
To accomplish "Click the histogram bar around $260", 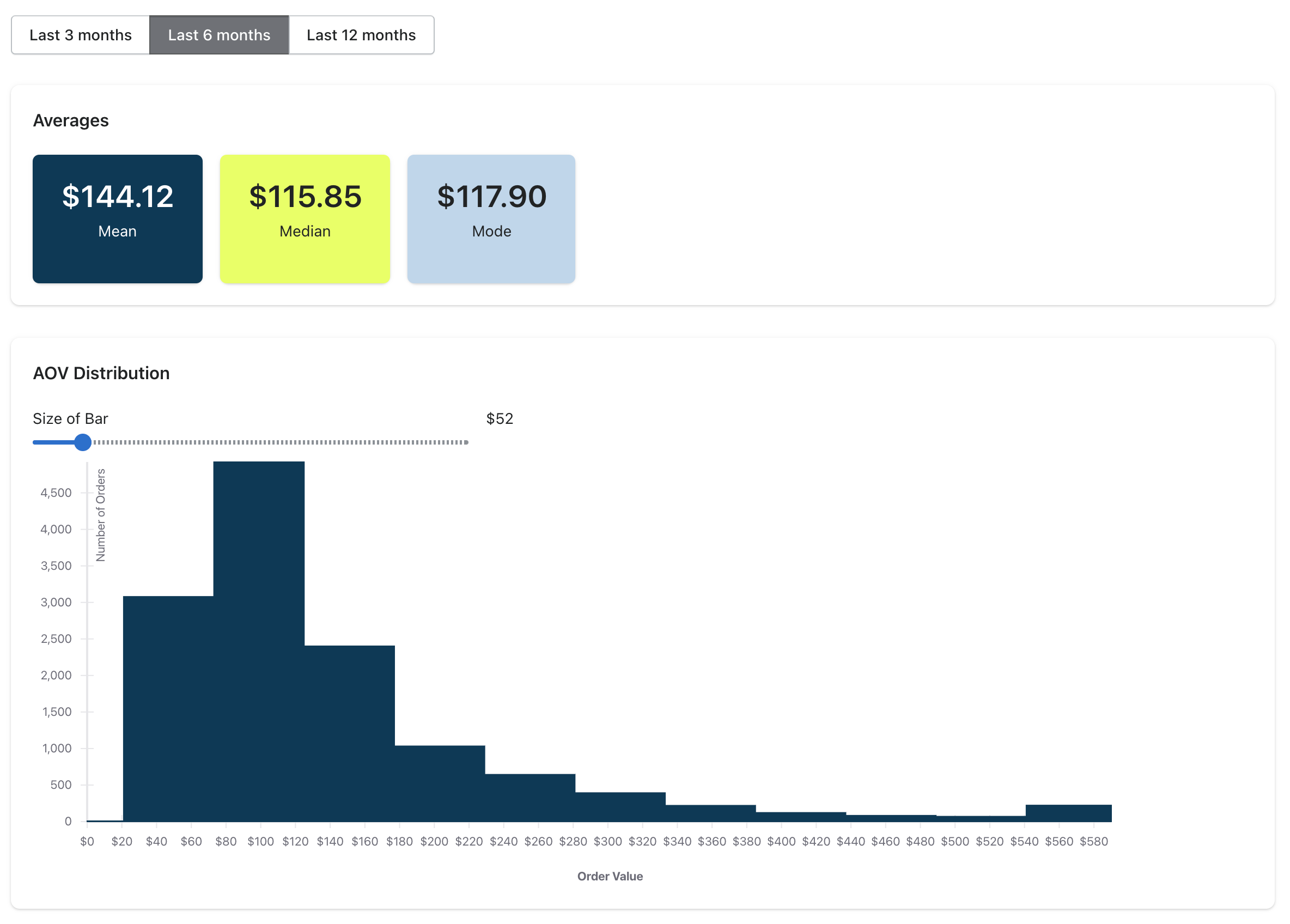I will click(x=530, y=798).
